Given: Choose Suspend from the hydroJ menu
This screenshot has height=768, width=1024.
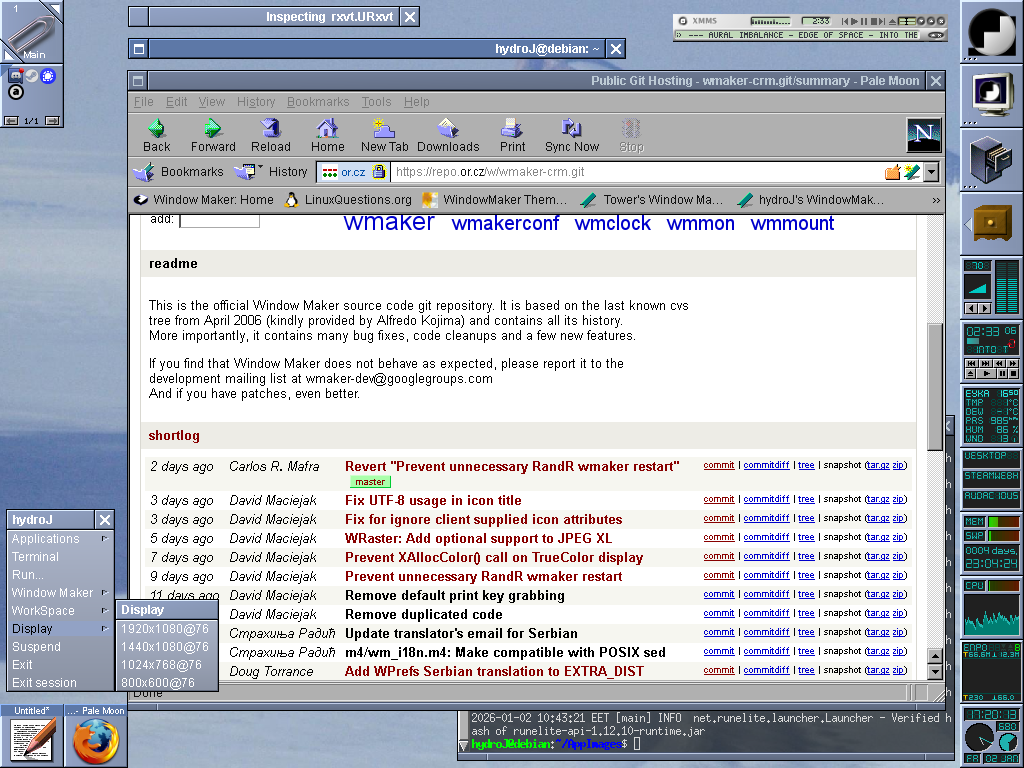Looking at the screenshot, I should coord(36,647).
